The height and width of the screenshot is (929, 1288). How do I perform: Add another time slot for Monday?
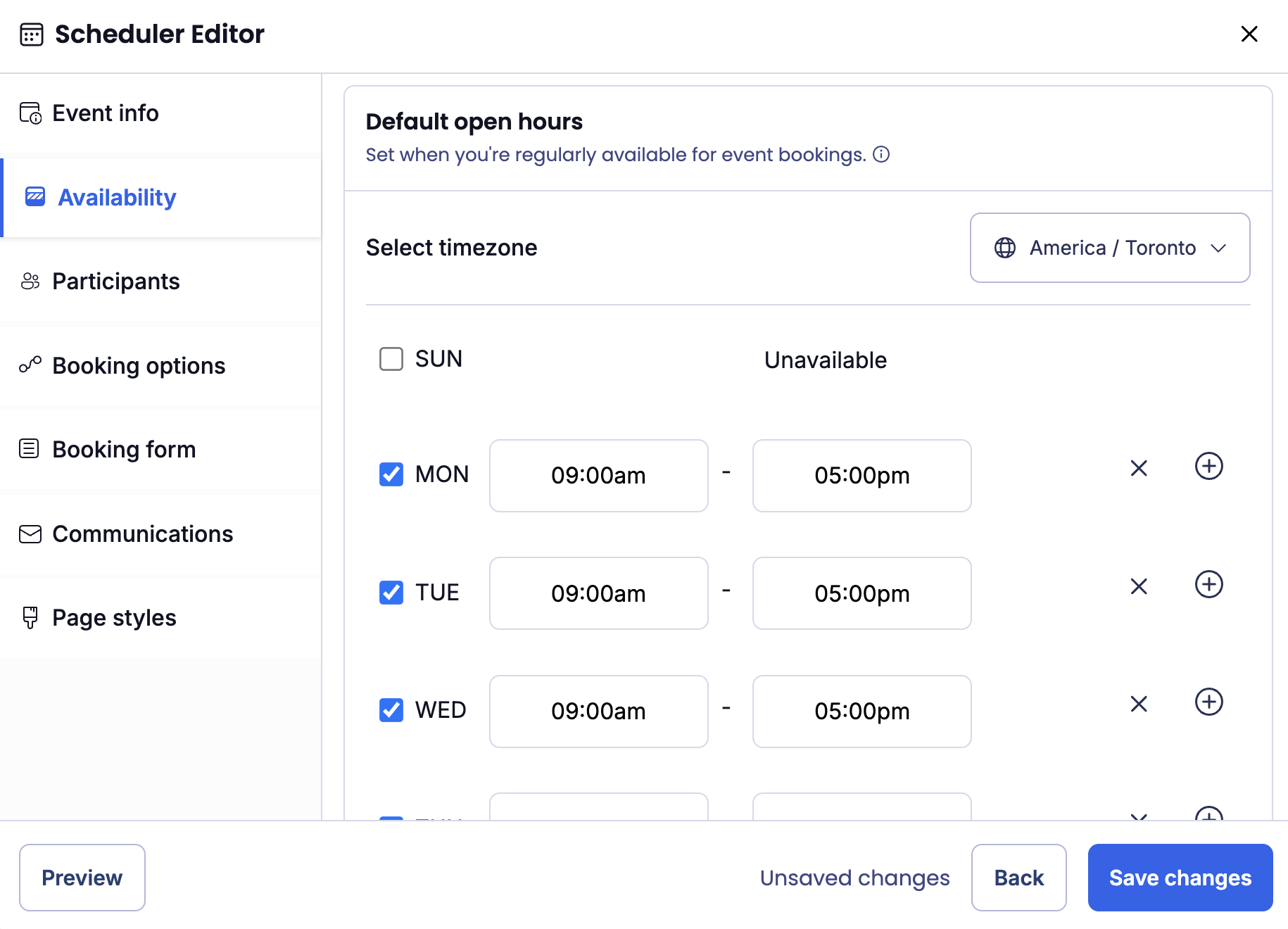point(1208,466)
